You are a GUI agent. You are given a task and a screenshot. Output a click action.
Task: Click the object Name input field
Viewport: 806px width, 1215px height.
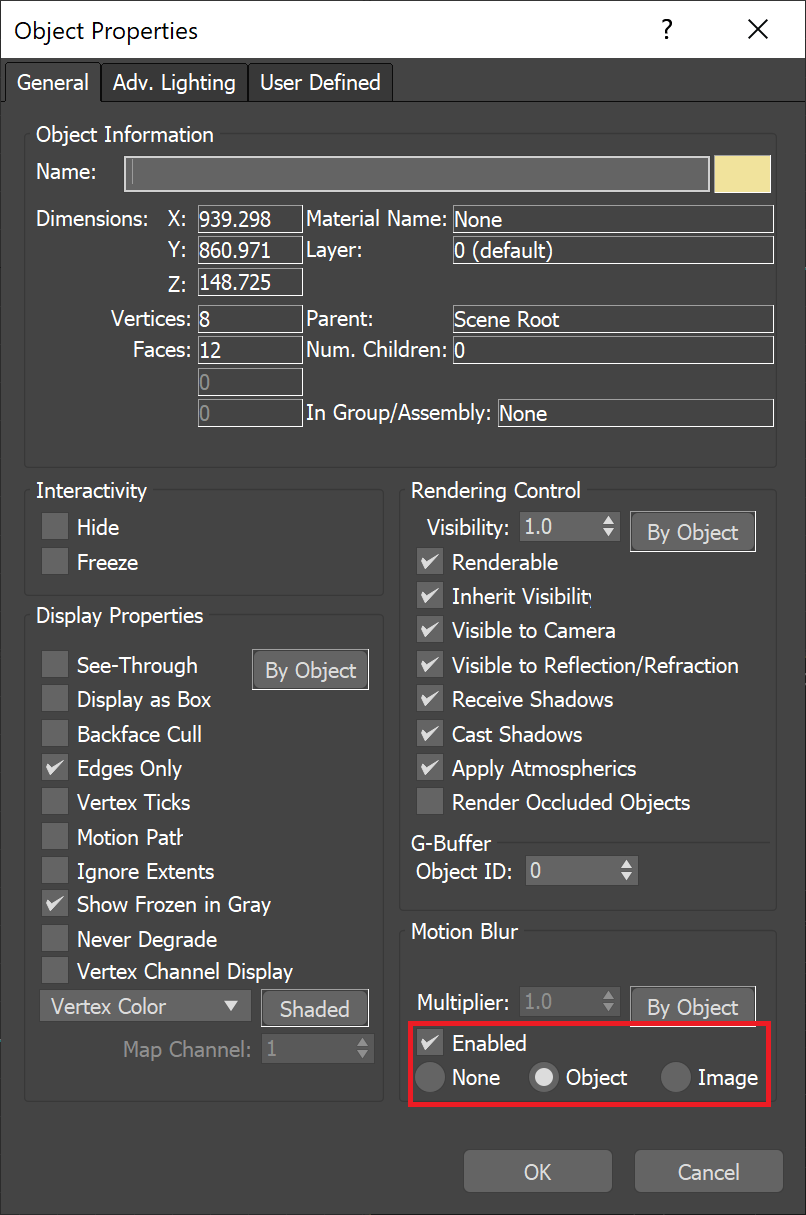[417, 173]
